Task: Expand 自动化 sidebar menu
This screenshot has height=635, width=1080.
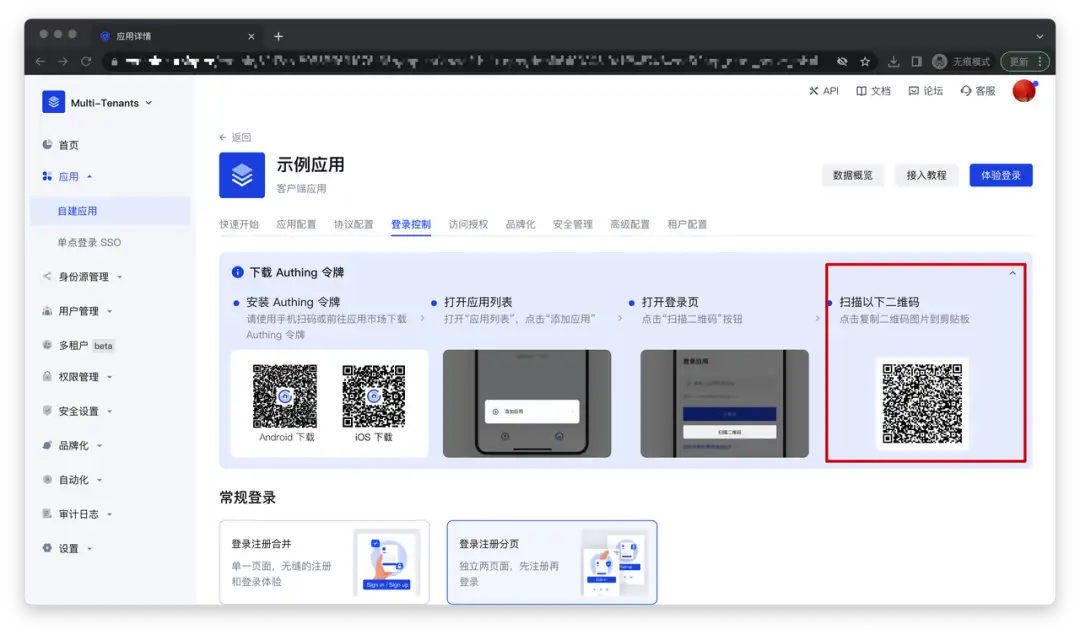Action: 72,479
